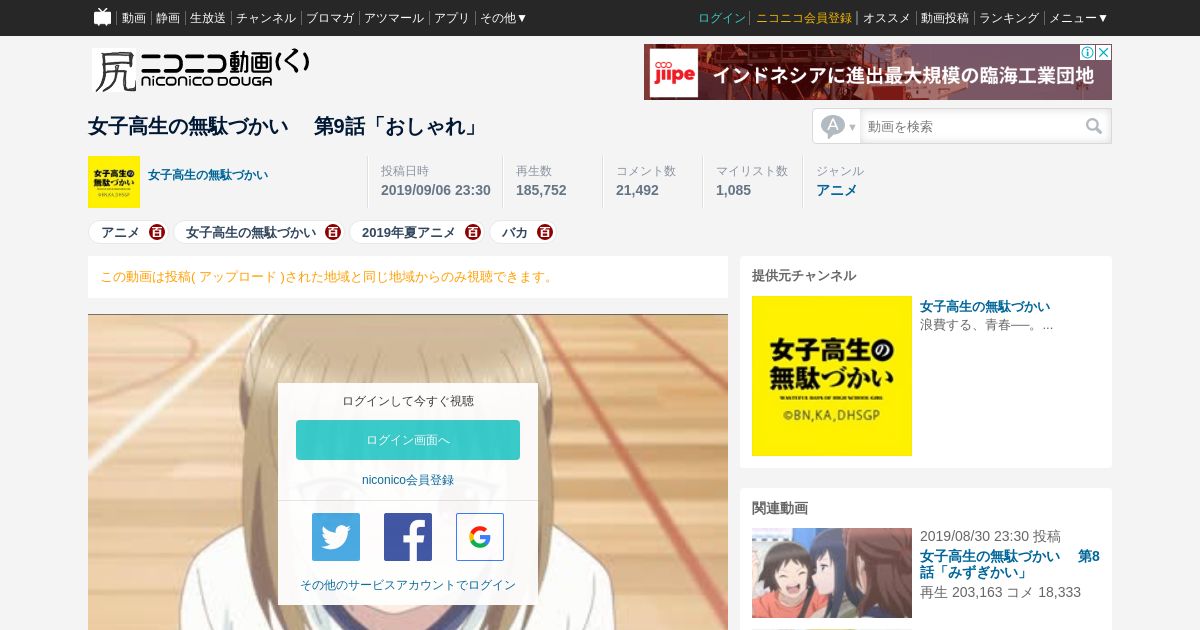Viewport: 1200px width, 630px height.
Task: Open uploader channel 女子高生の無駄づかい name link
Action: pyautogui.click(x=208, y=175)
